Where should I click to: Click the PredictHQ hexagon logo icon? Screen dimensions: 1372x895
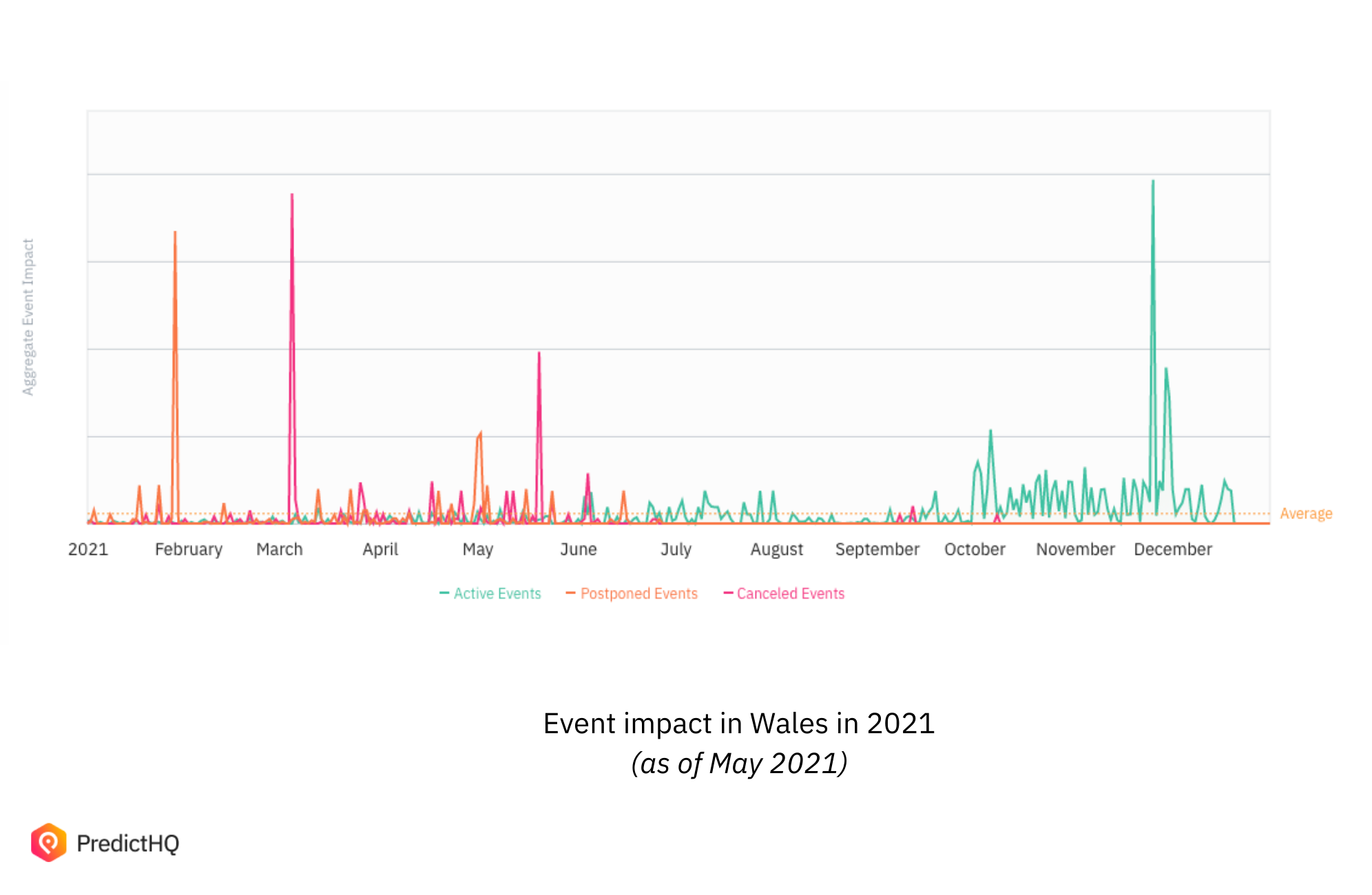coord(48,842)
